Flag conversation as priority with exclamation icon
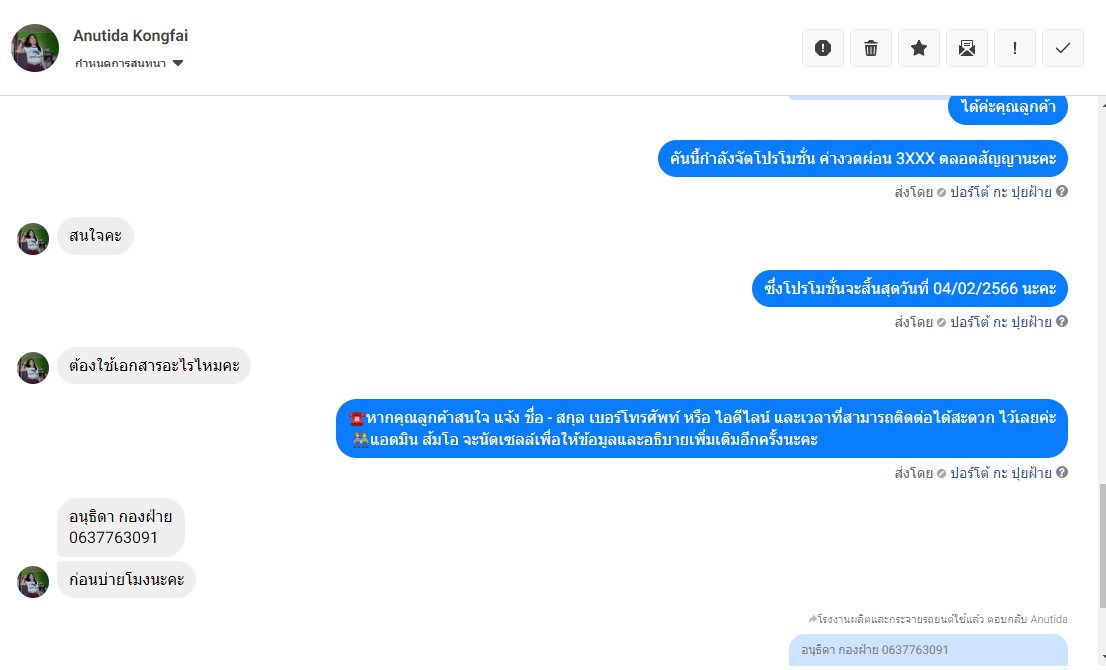 tap(1014, 48)
